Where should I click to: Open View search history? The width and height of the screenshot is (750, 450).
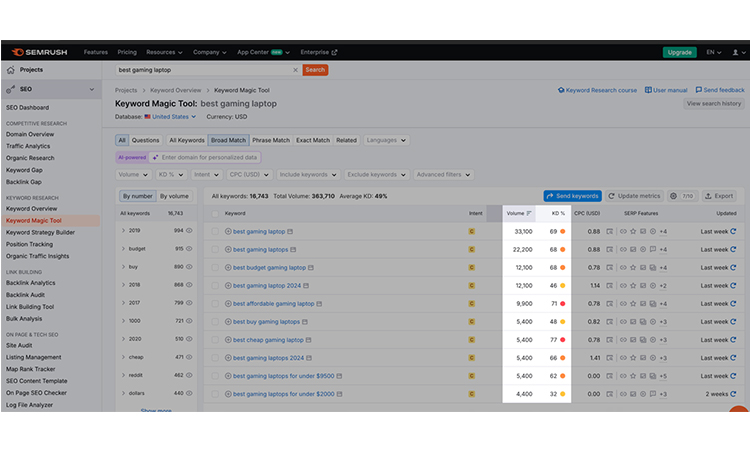pyautogui.click(x=714, y=103)
